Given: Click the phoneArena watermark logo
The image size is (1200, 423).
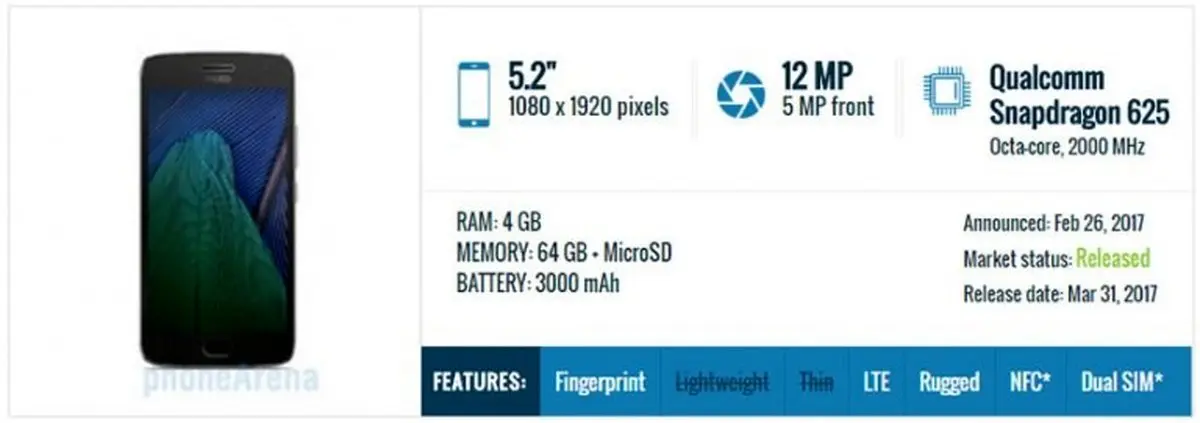Looking at the screenshot, I should point(230,379).
